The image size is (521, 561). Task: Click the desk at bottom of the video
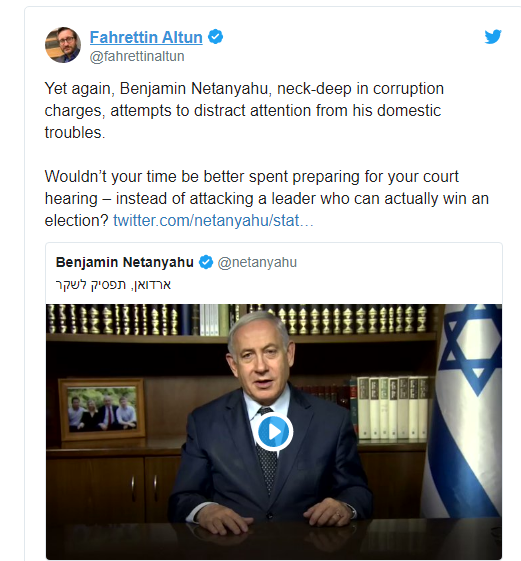pyautogui.click(x=274, y=538)
